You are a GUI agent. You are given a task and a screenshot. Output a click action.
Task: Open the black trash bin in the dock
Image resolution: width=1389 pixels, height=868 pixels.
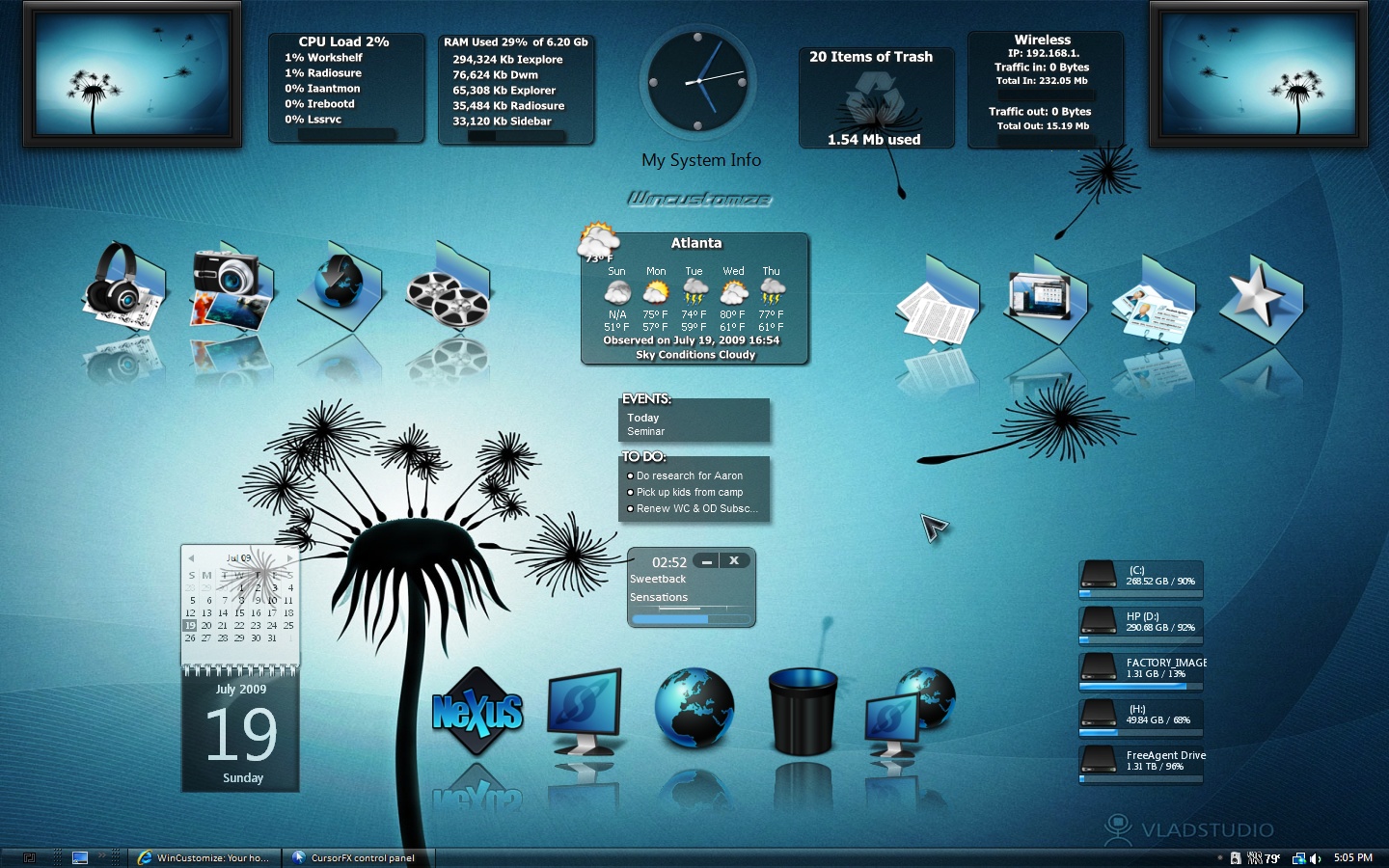click(x=803, y=712)
